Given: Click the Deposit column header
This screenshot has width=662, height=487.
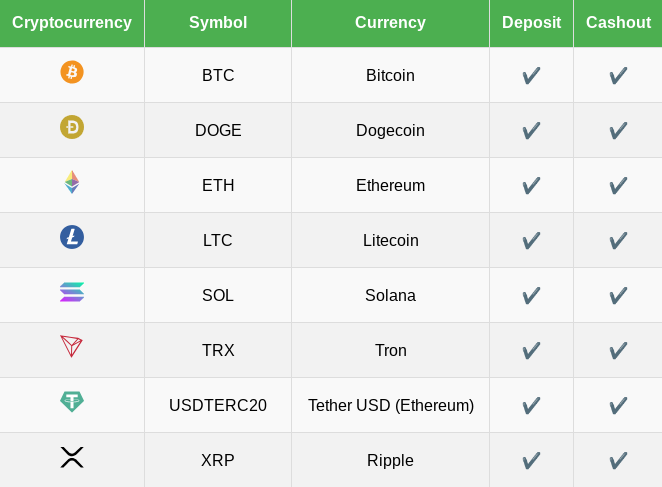Looking at the screenshot, I should click(531, 22).
